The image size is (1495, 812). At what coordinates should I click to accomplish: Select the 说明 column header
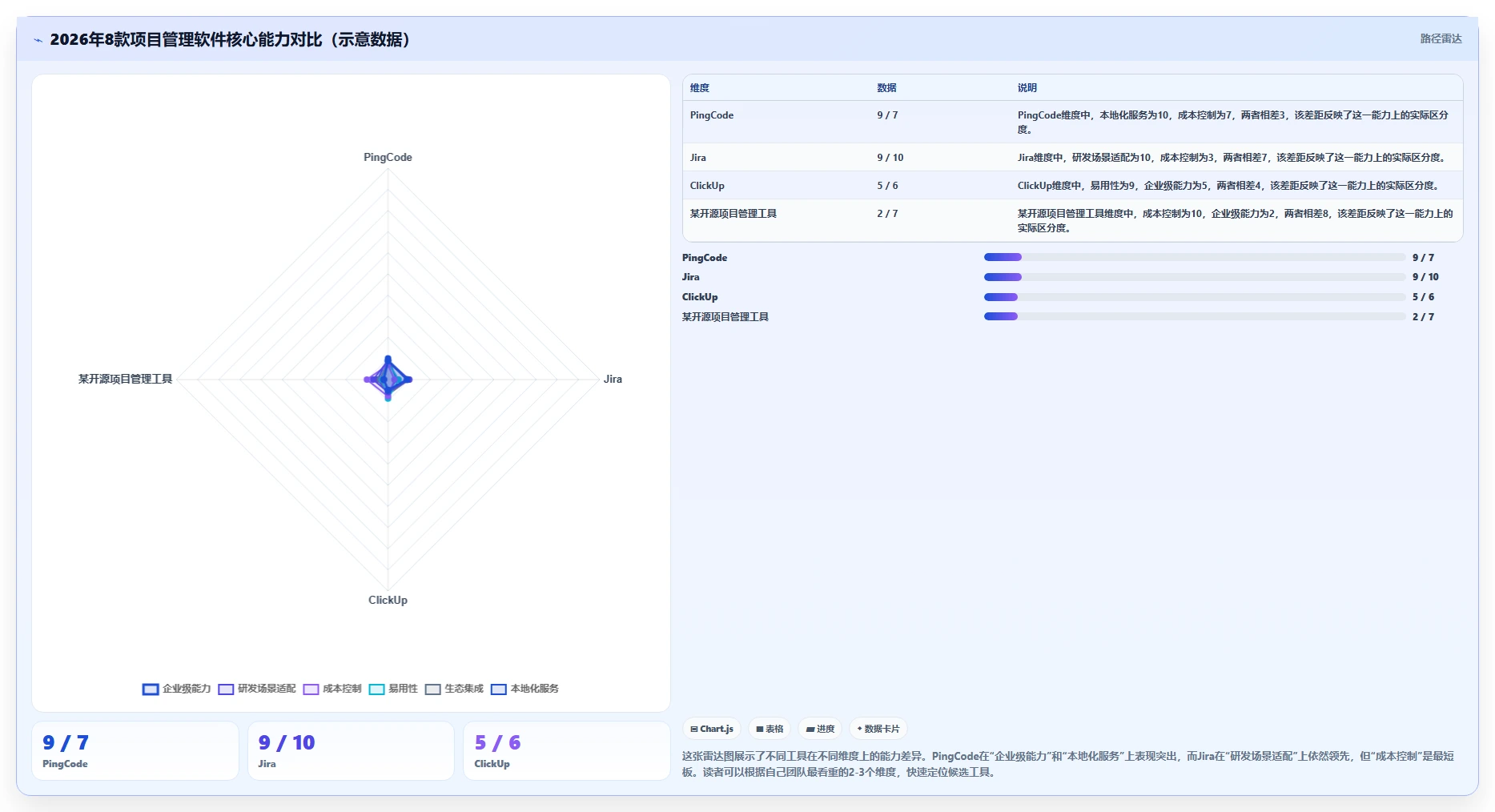(x=1027, y=88)
